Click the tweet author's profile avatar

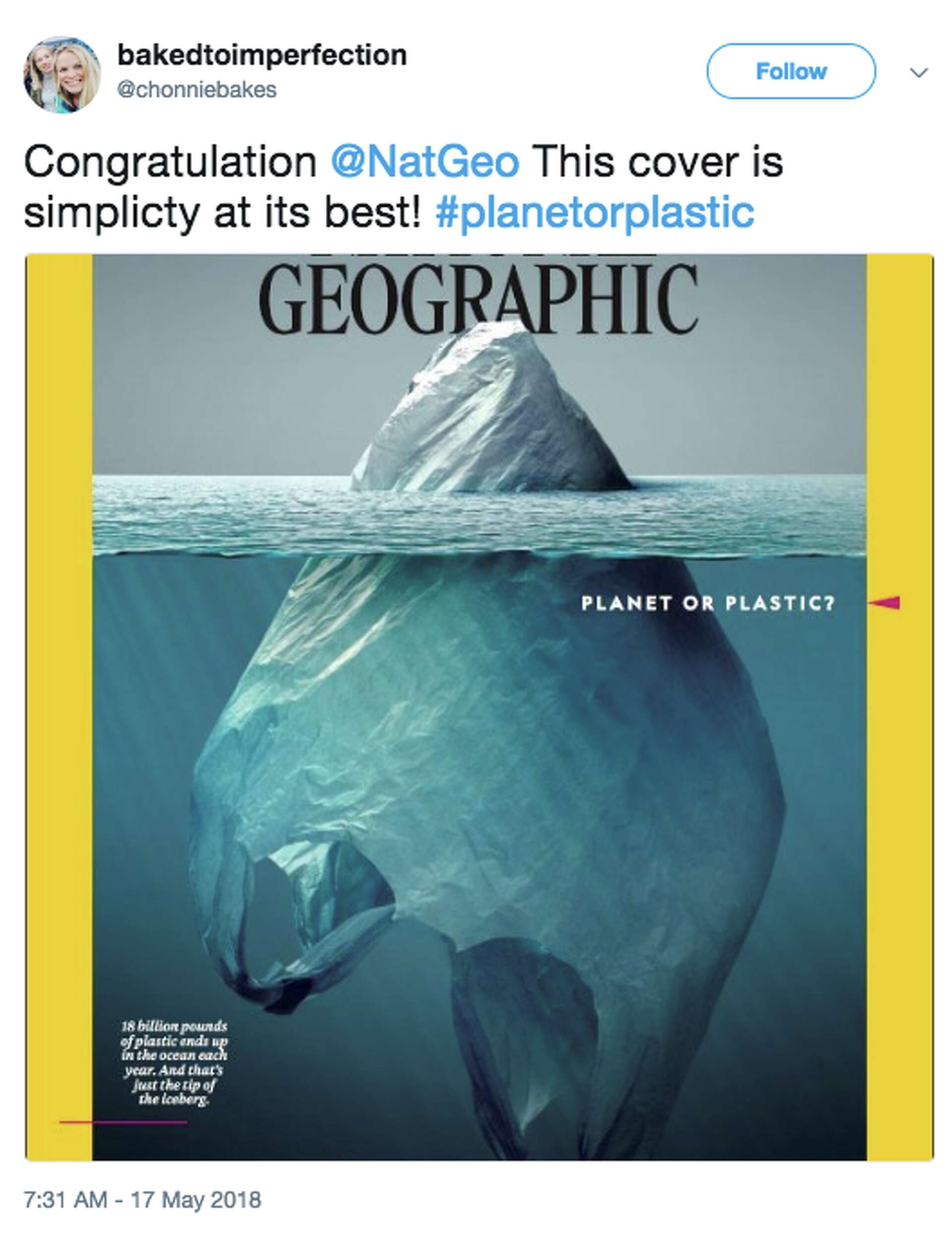point(62,74)
